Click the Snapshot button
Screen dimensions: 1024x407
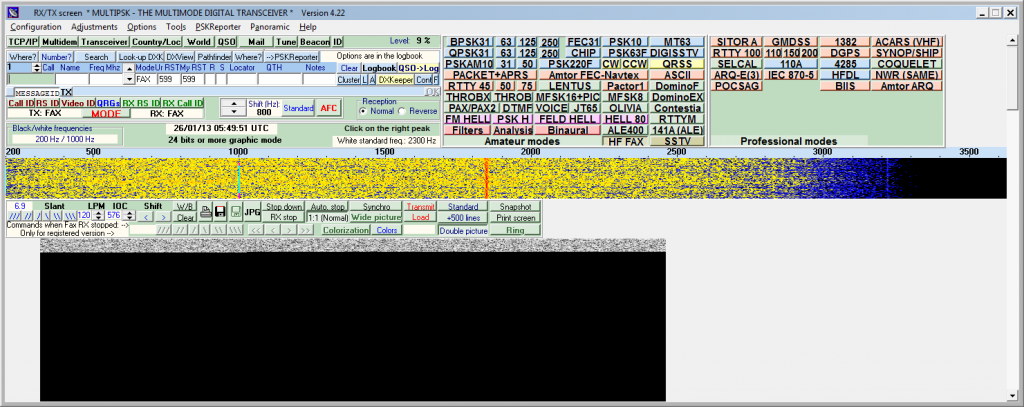[x=515, y=206]
